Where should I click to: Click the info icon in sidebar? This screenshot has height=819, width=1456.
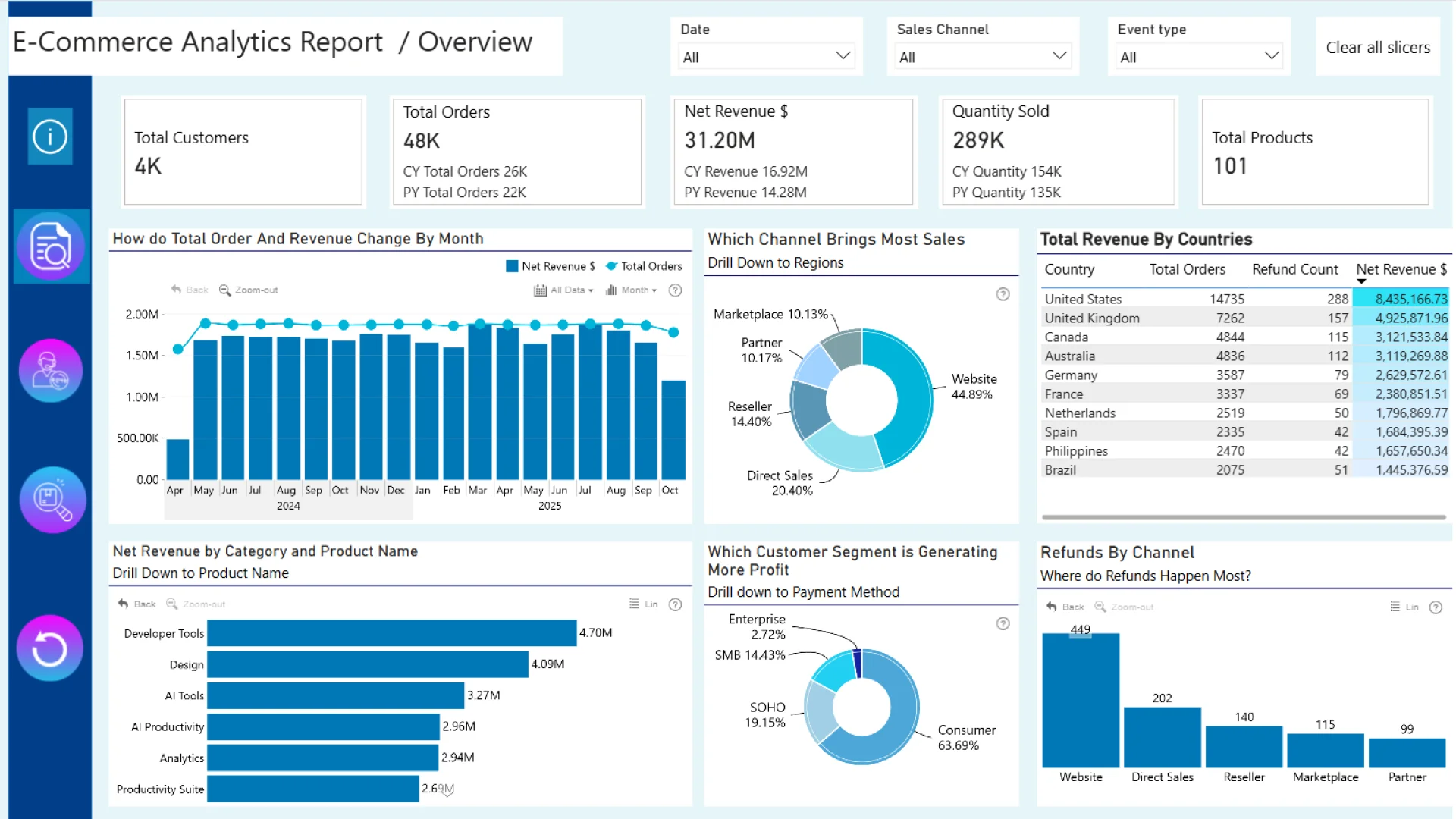pyautogui.click(x=50, y=136)
